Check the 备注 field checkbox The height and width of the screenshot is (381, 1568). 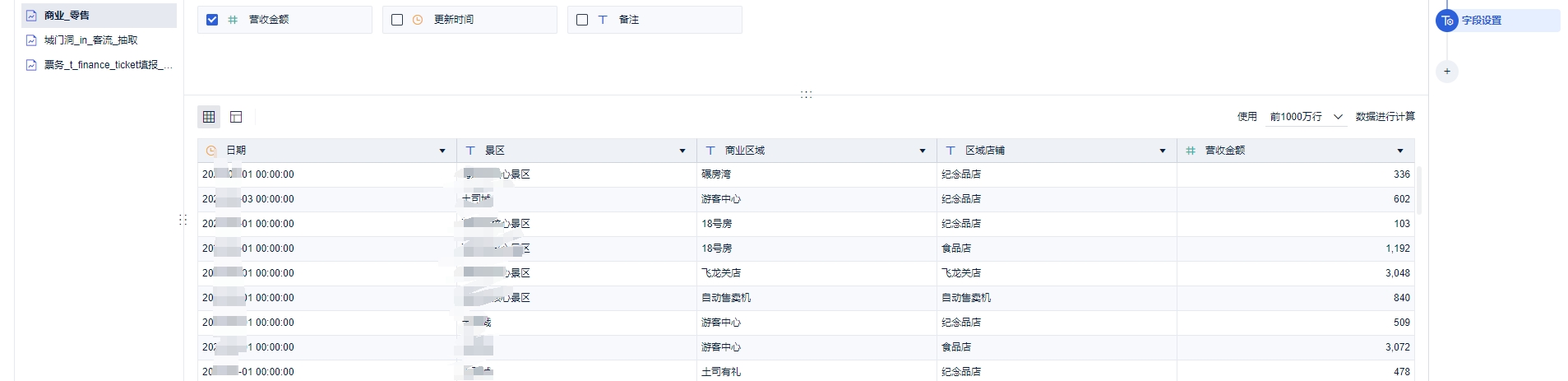(582, 20)
